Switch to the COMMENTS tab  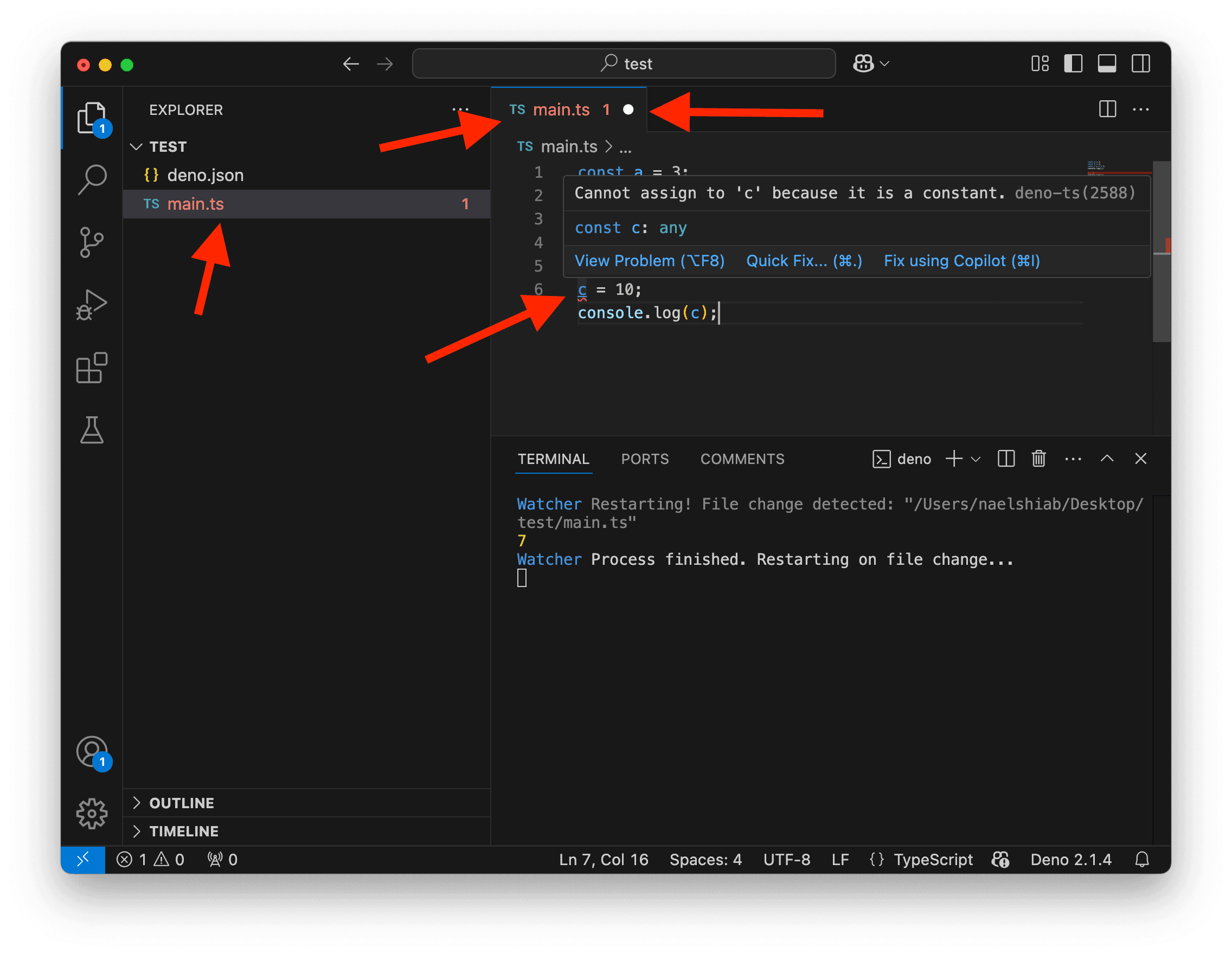point(742,459)
